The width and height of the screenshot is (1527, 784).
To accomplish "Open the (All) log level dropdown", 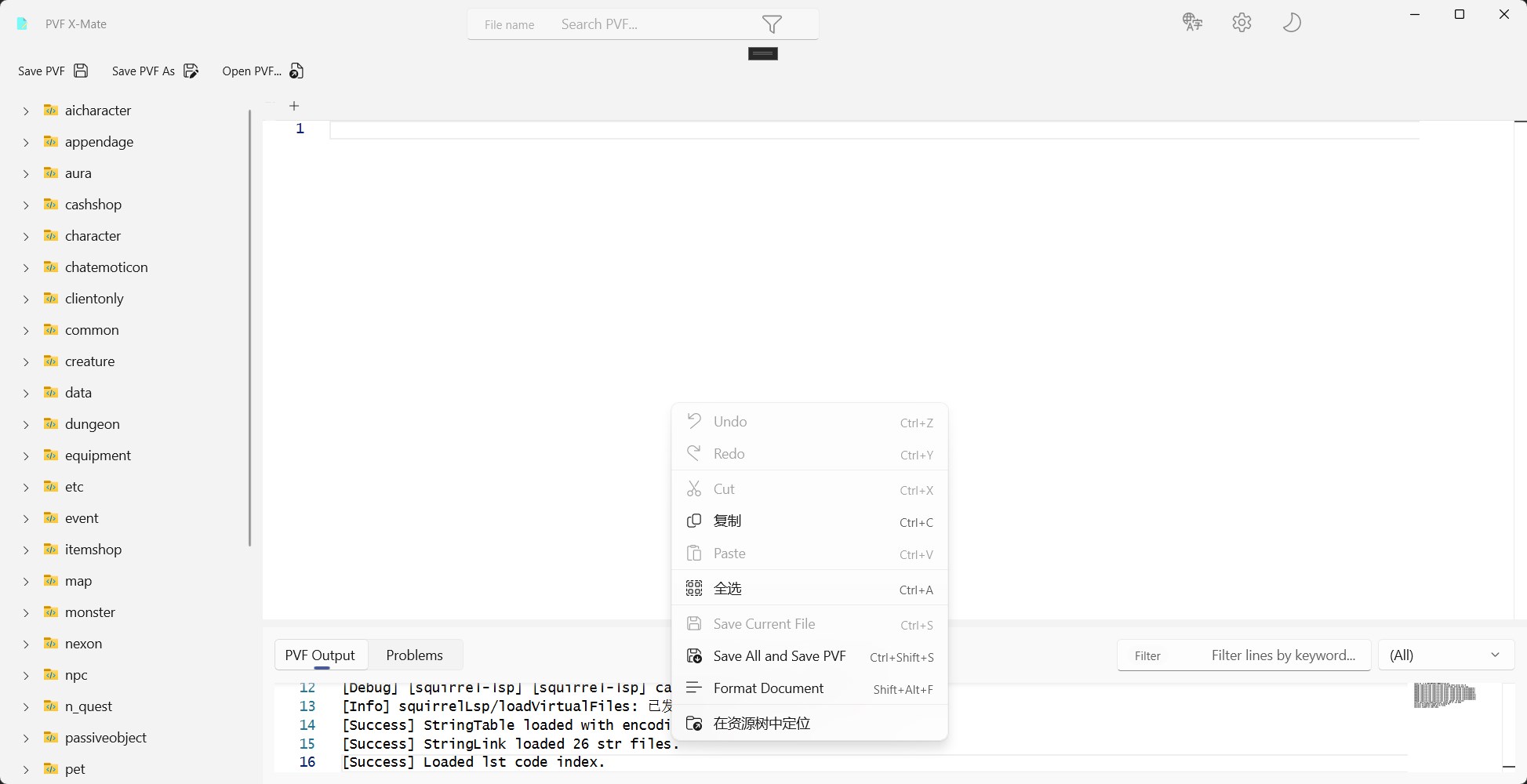I will (x=1445, y=655).
